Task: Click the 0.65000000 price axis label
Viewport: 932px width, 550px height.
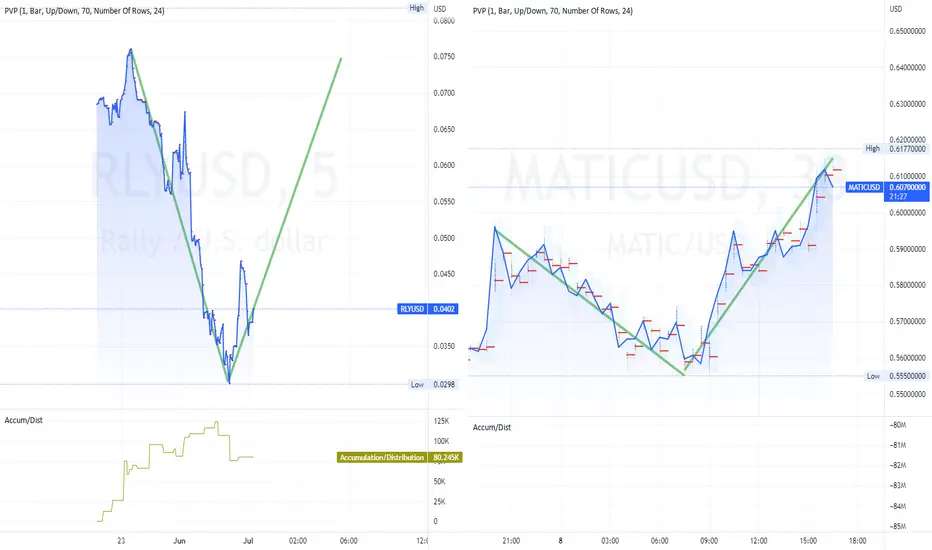Action: coord(908,31)
